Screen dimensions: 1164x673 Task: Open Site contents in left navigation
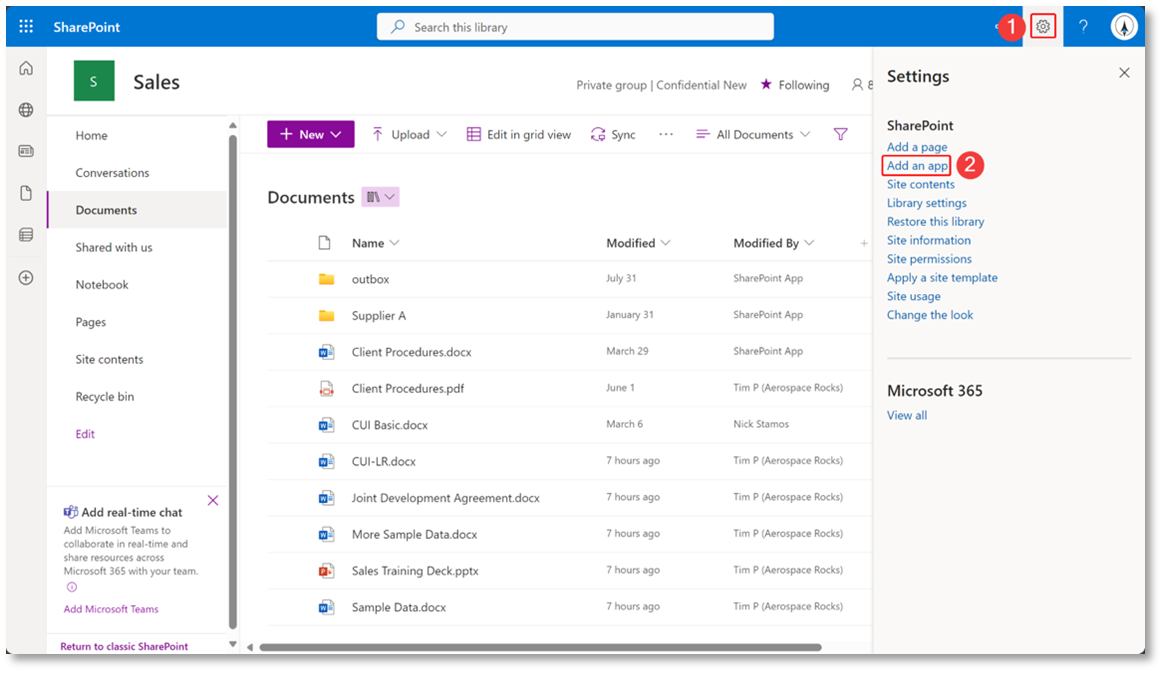[109, 359]
